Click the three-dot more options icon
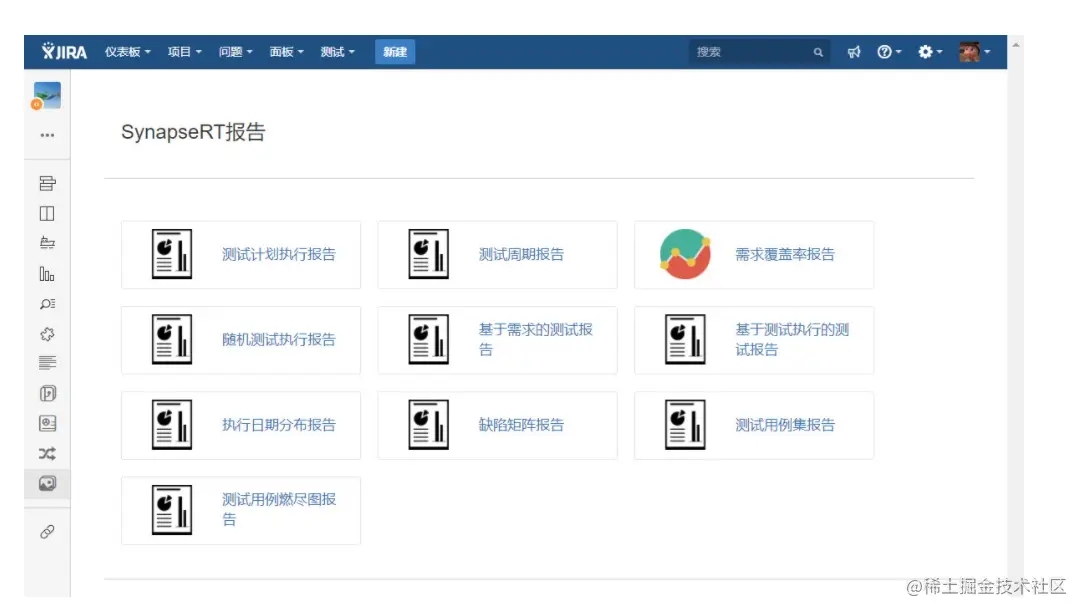The height and width of the screenshot is (615, 1085). (47, 136)
